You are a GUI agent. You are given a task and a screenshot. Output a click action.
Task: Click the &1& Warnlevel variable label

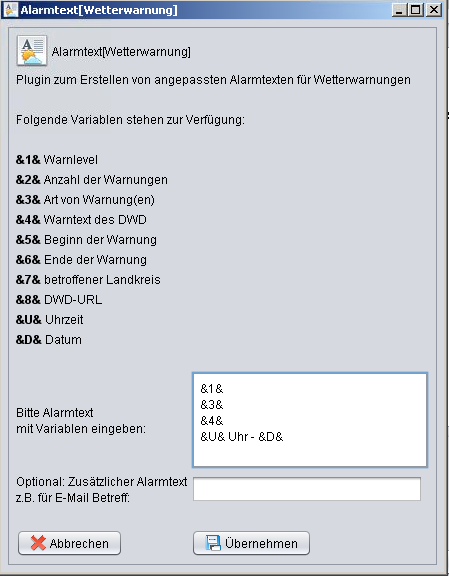[x=57, y=160]
